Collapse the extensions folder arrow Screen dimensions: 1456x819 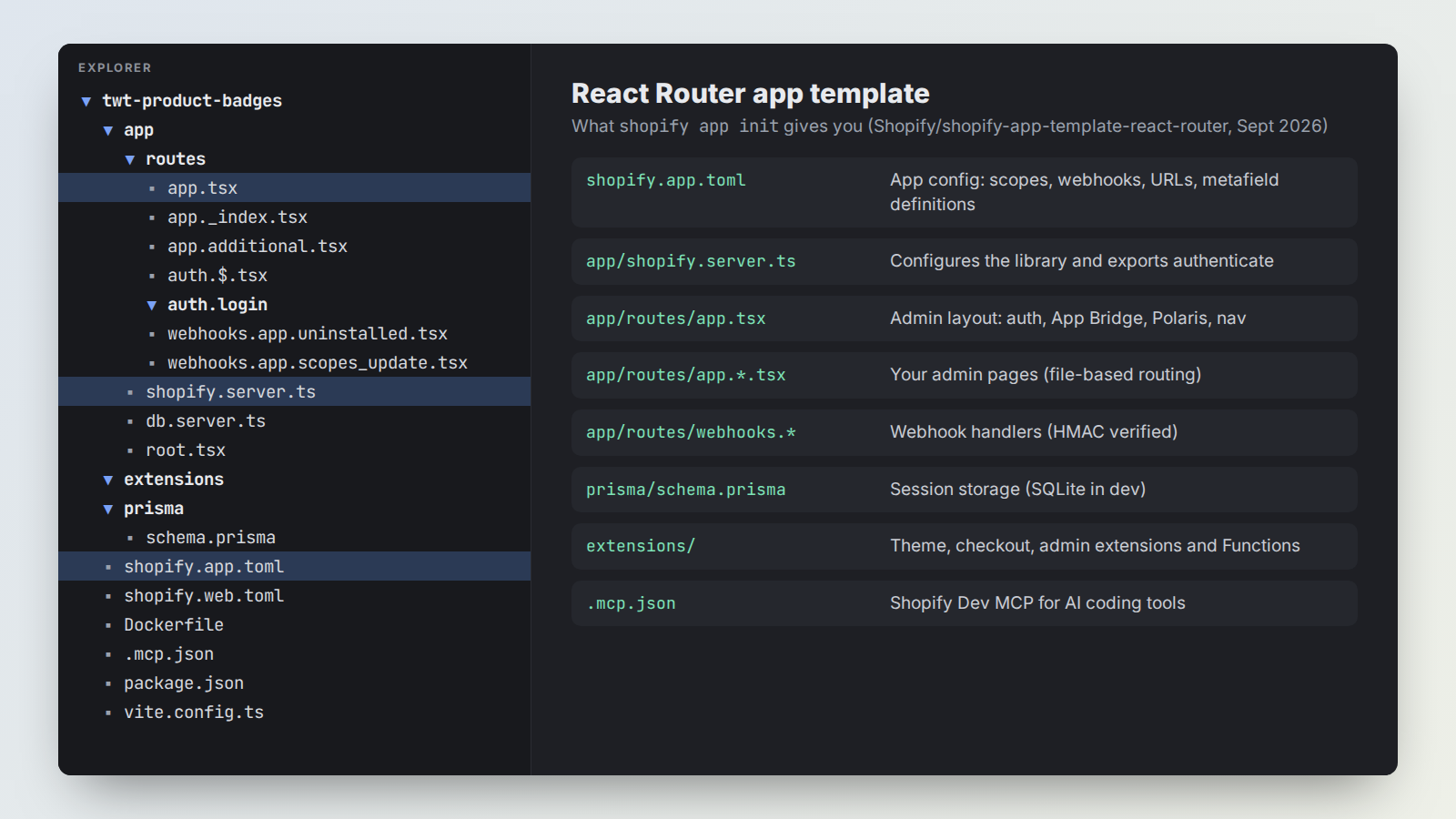pyautogui.click(x=108, y=480)
